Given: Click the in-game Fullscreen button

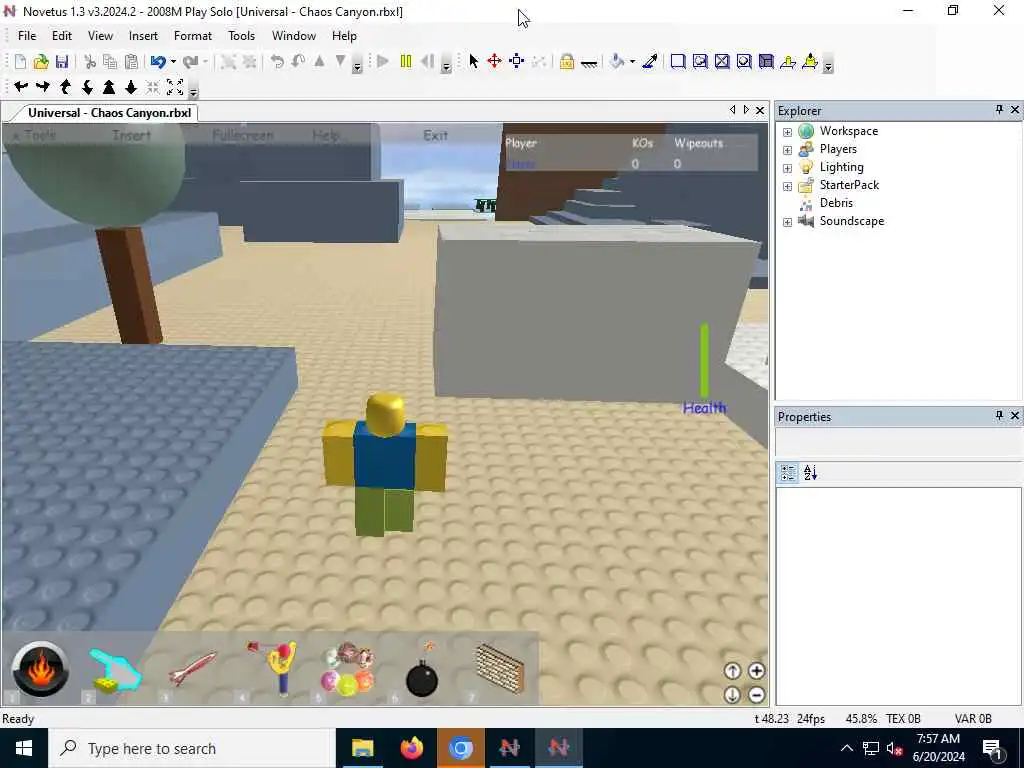Looking at the screenshot, I should click(x=243, y=136).
